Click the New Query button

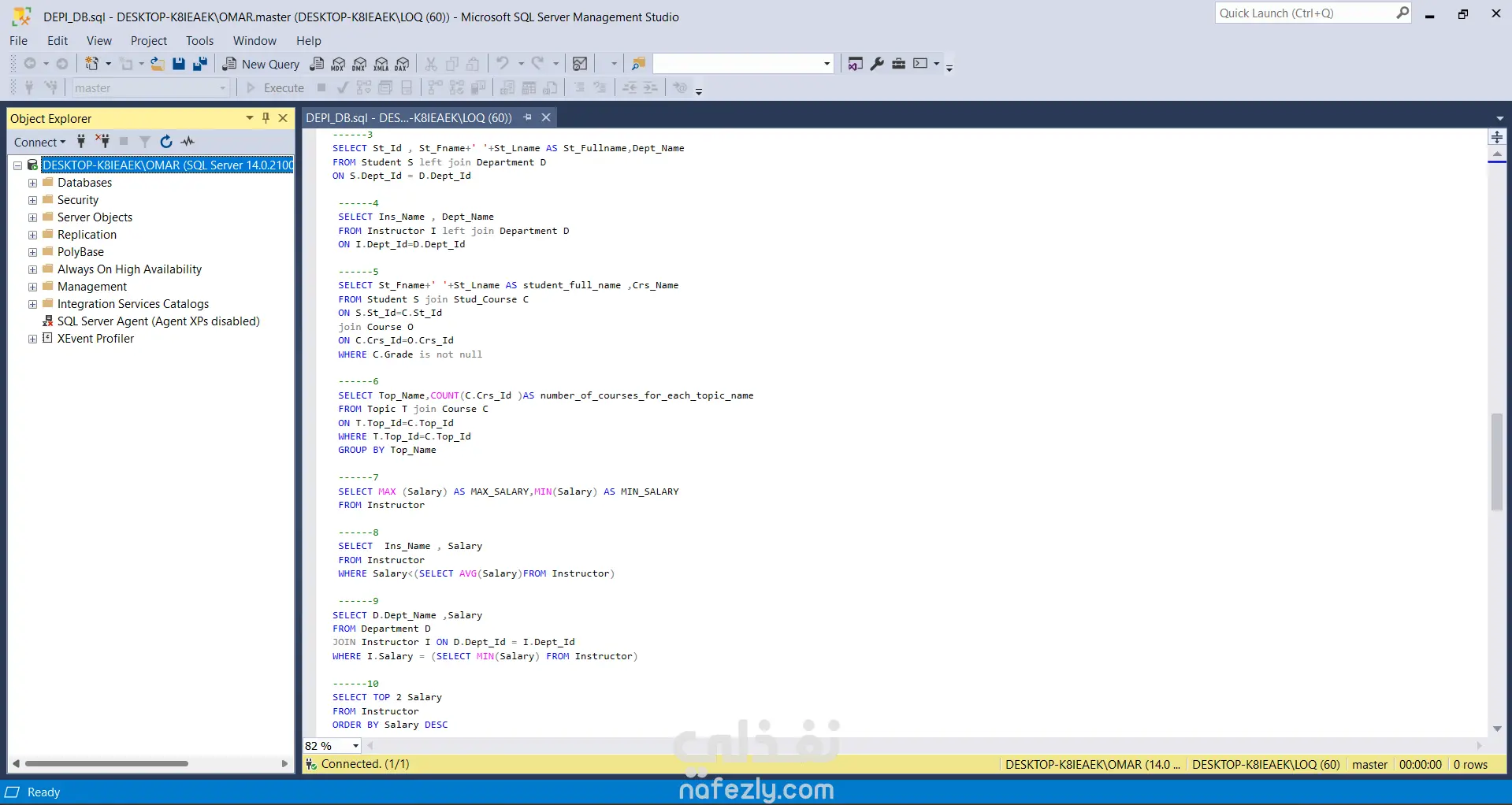[261, 64]
